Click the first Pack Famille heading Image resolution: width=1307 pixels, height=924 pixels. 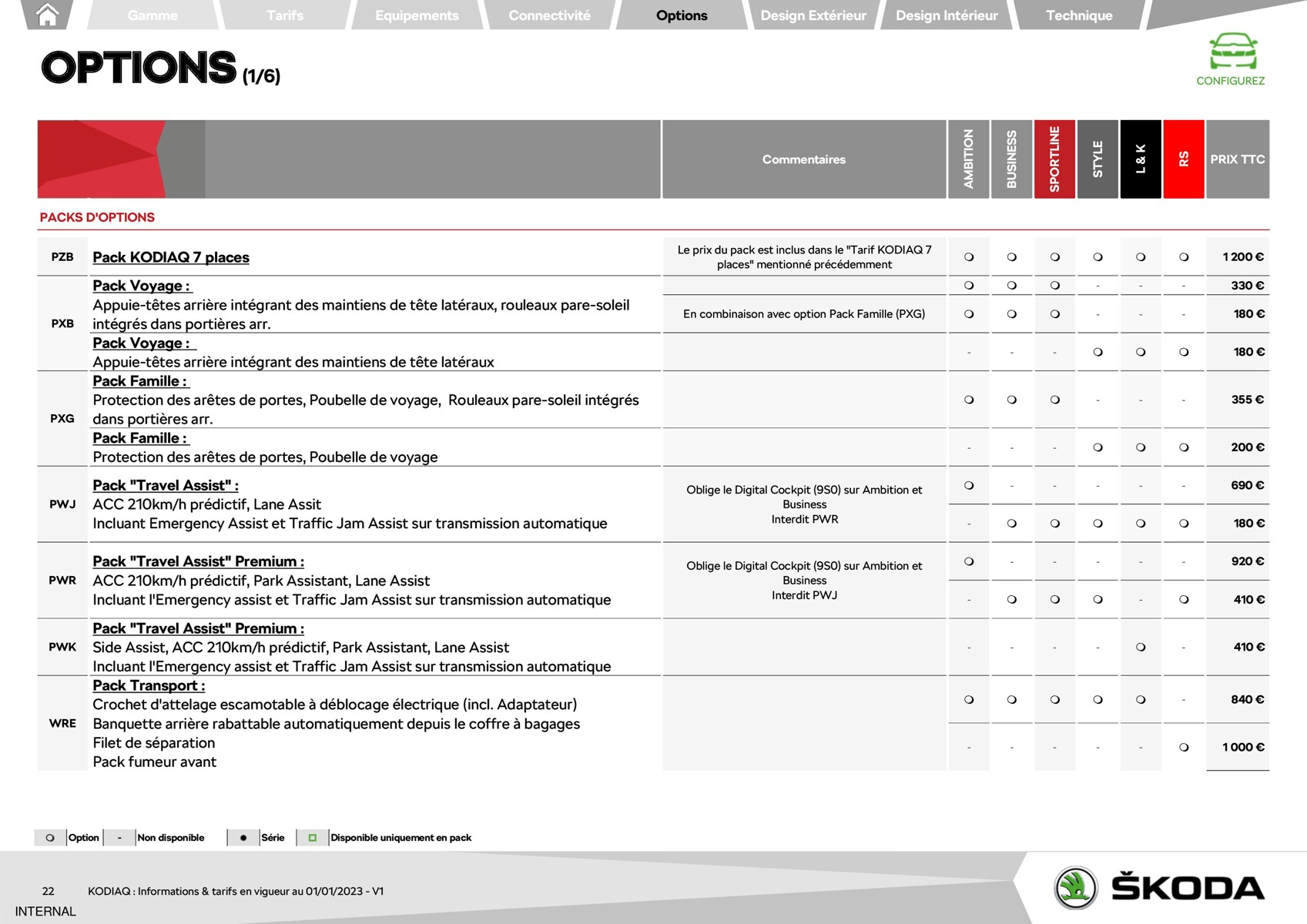(140, 381)
